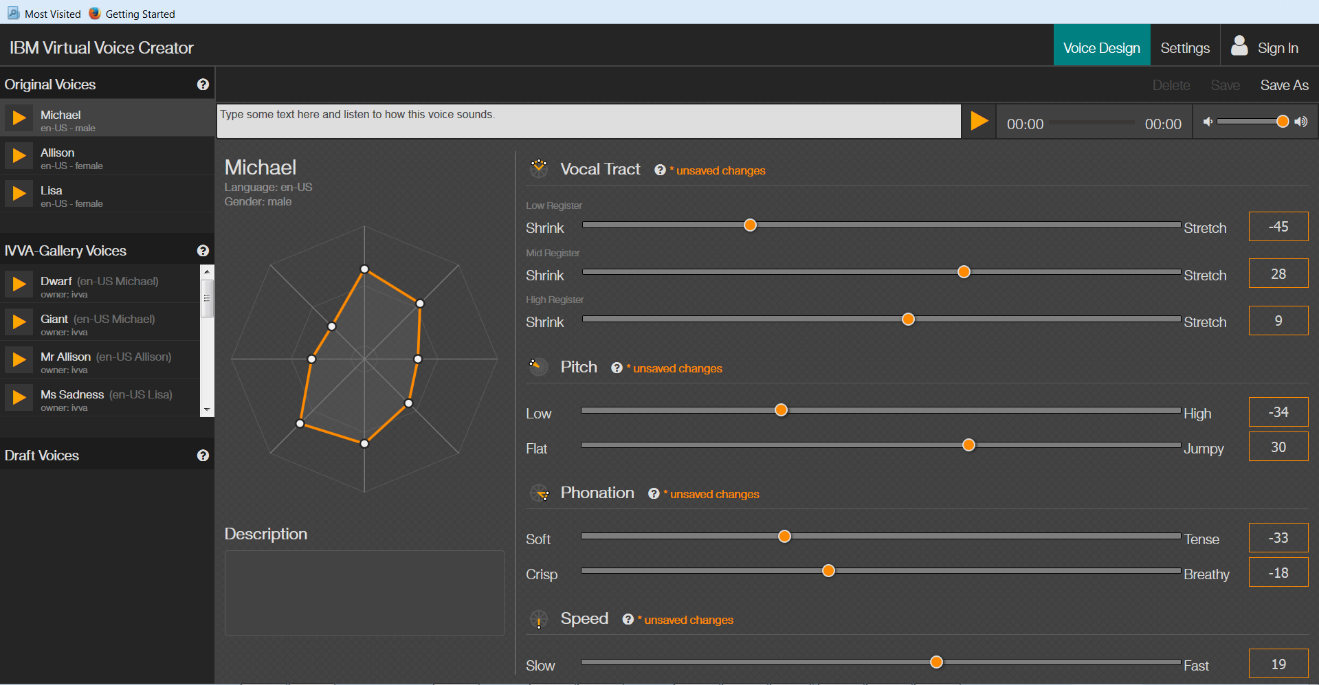Screen dimensions: 1319x685
Task: Mute audio using the speaker icon
Action: coord(1208,122)
